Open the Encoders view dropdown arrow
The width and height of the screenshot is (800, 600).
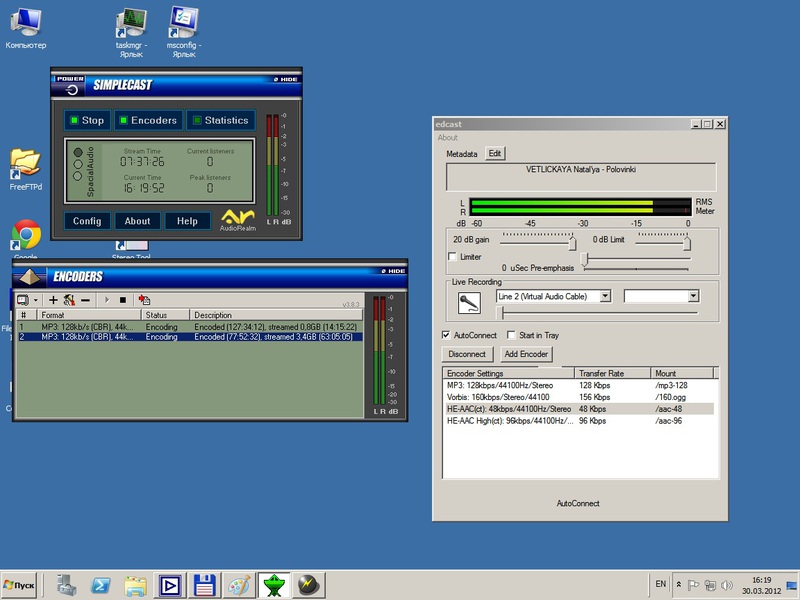36,300
